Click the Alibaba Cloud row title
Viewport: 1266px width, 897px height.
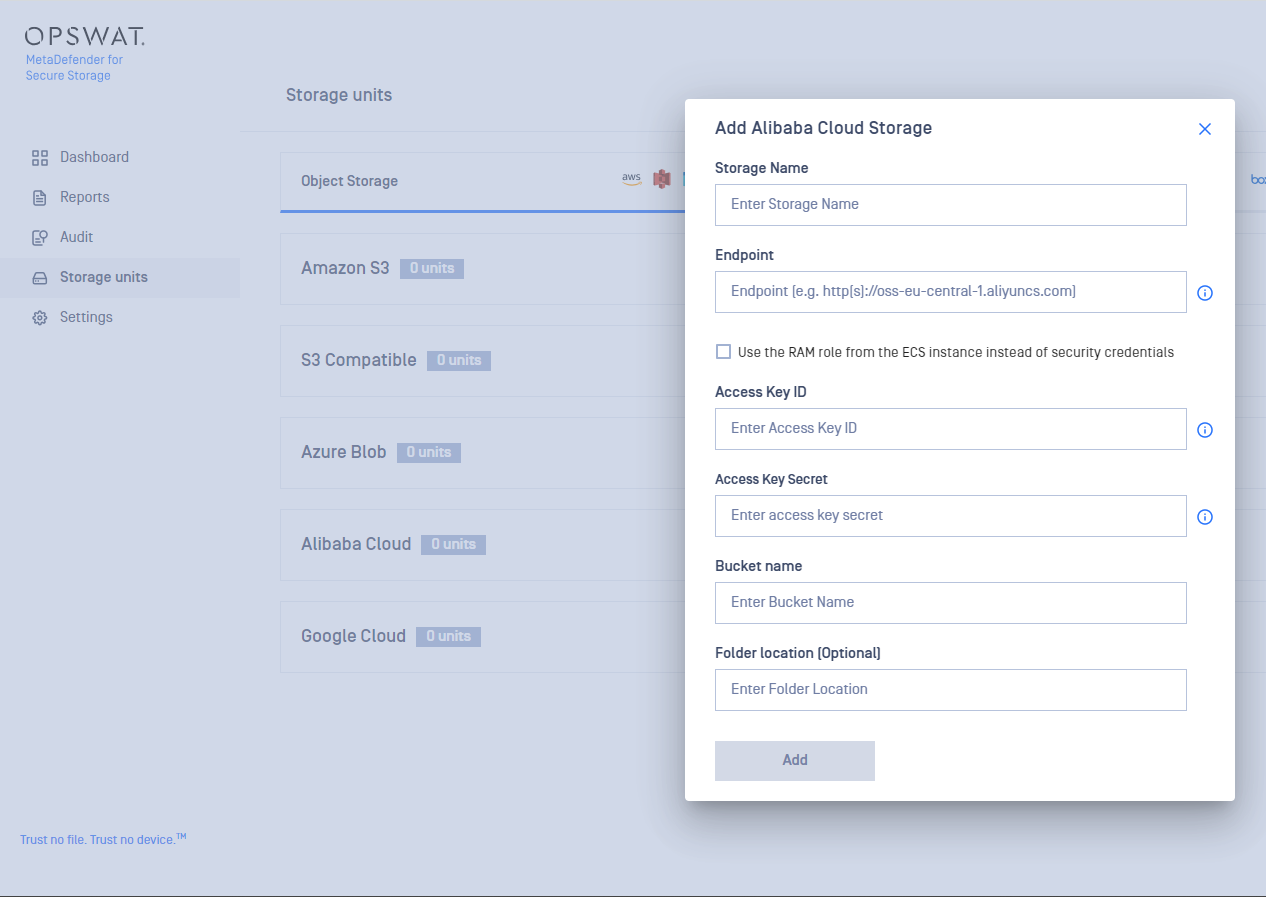tap(356, 544)
